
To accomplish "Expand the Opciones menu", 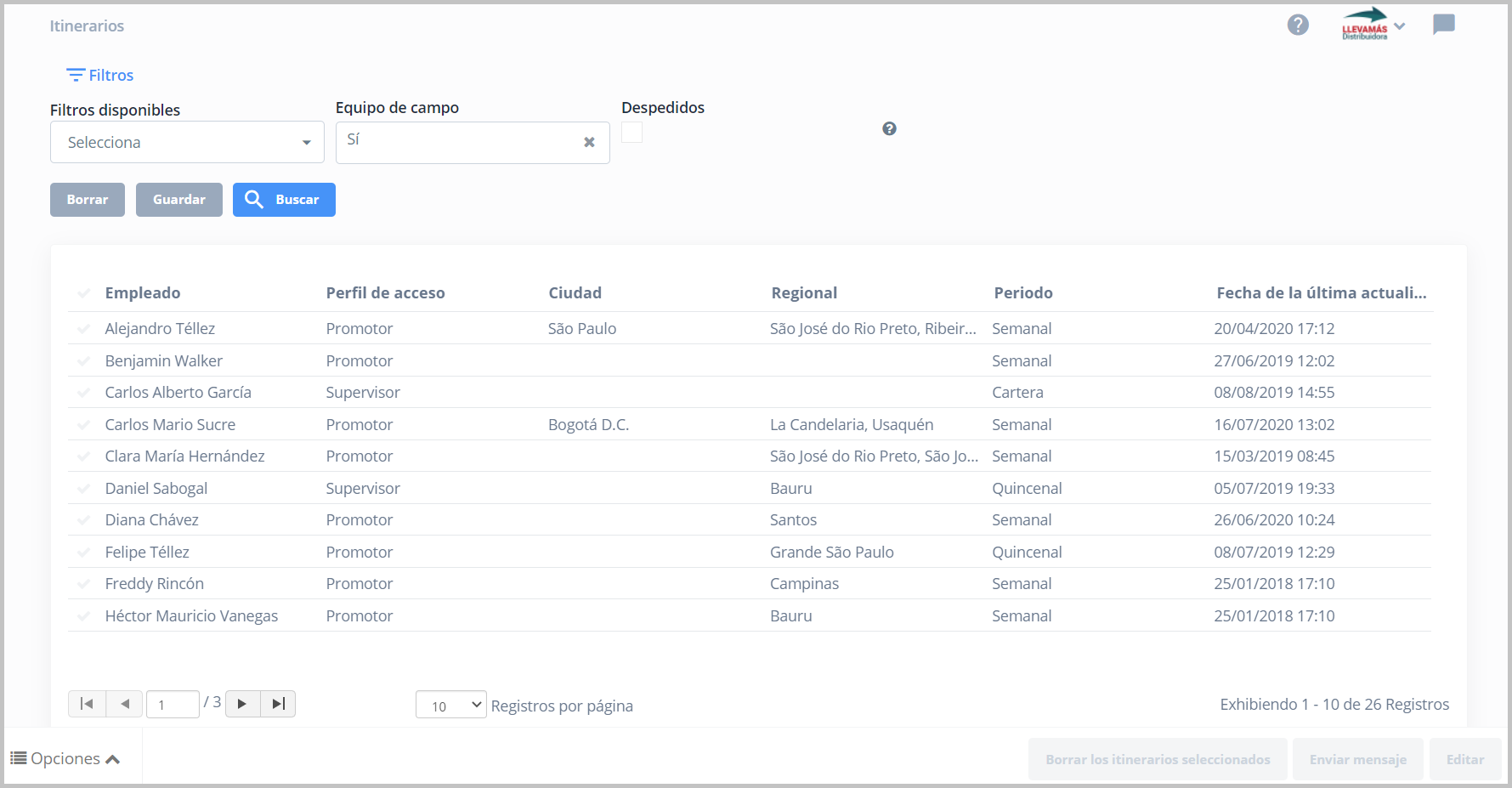I will click(65, 758).
